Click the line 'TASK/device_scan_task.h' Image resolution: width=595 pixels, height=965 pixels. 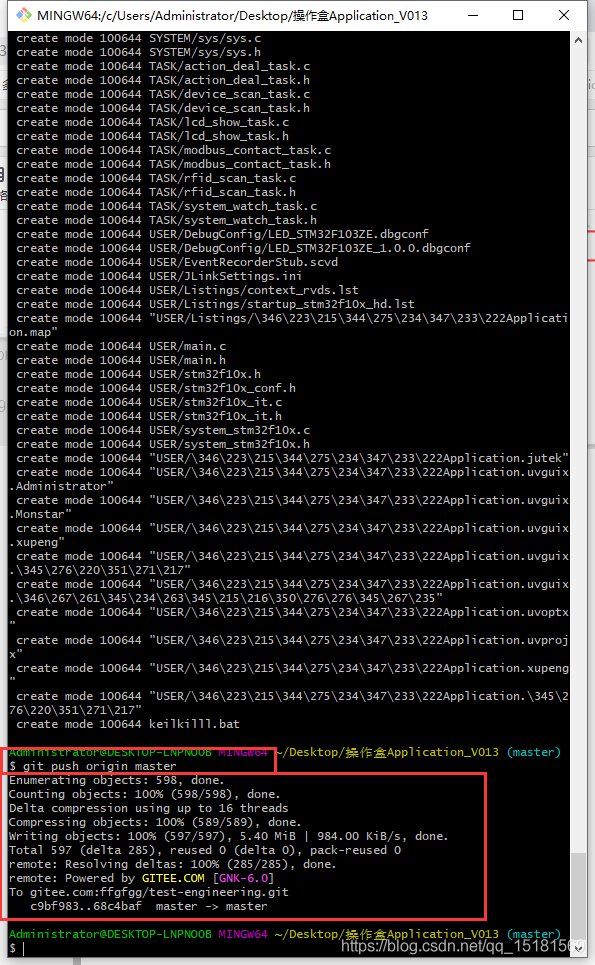pyautogui.click(x=163, y=108)
